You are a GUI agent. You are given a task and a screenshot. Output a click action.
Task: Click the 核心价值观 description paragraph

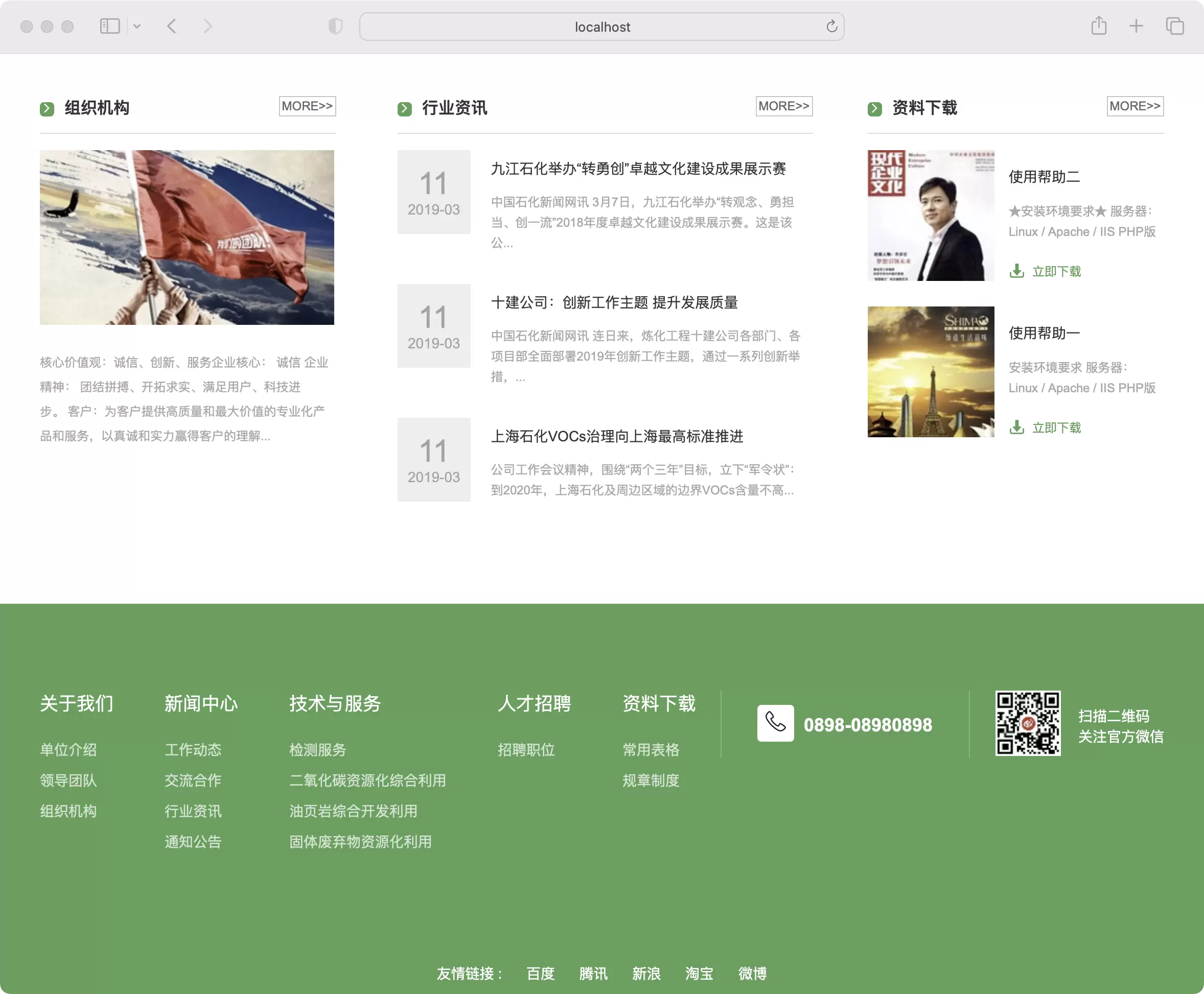click(x=184, y=399)
